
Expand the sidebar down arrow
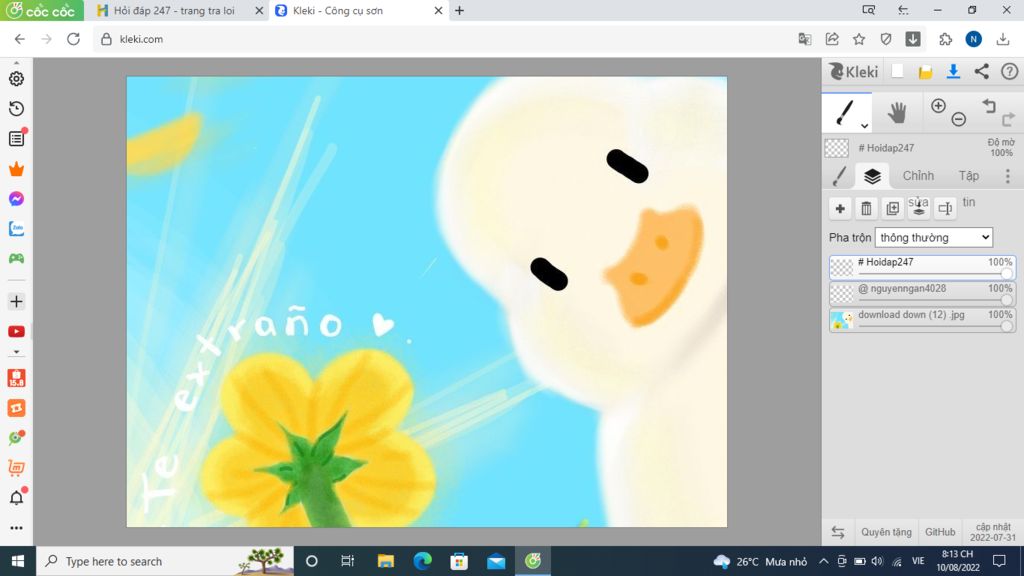16,352
